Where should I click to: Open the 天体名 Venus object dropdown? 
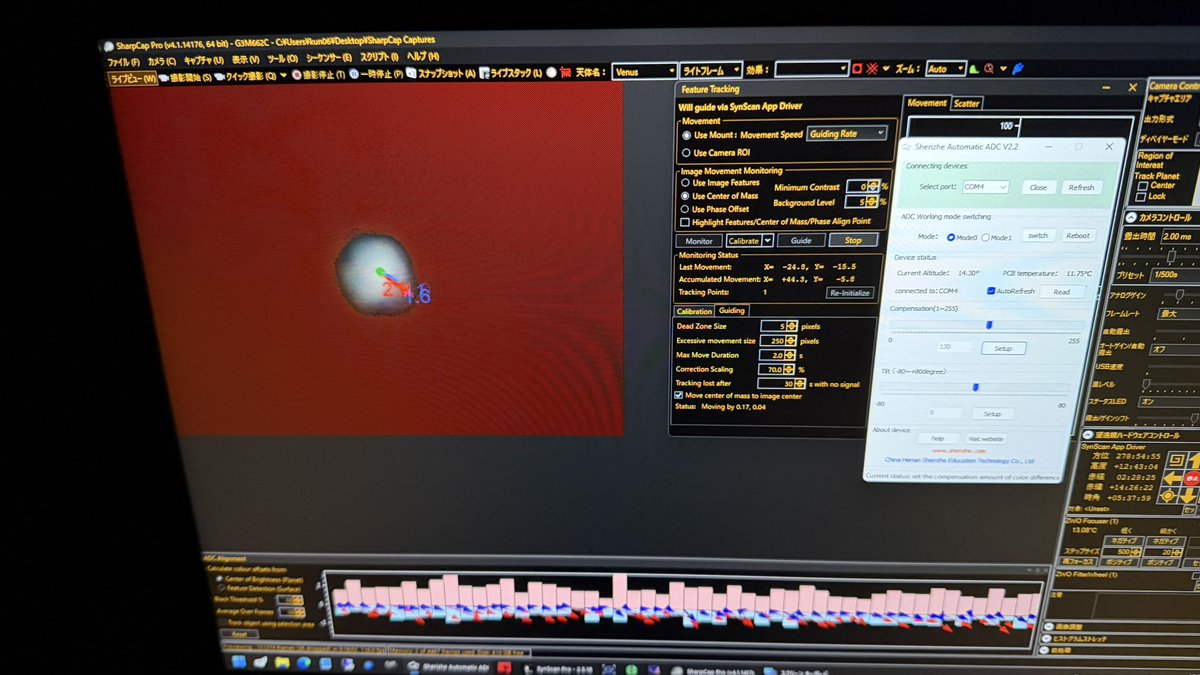(644, 71)
